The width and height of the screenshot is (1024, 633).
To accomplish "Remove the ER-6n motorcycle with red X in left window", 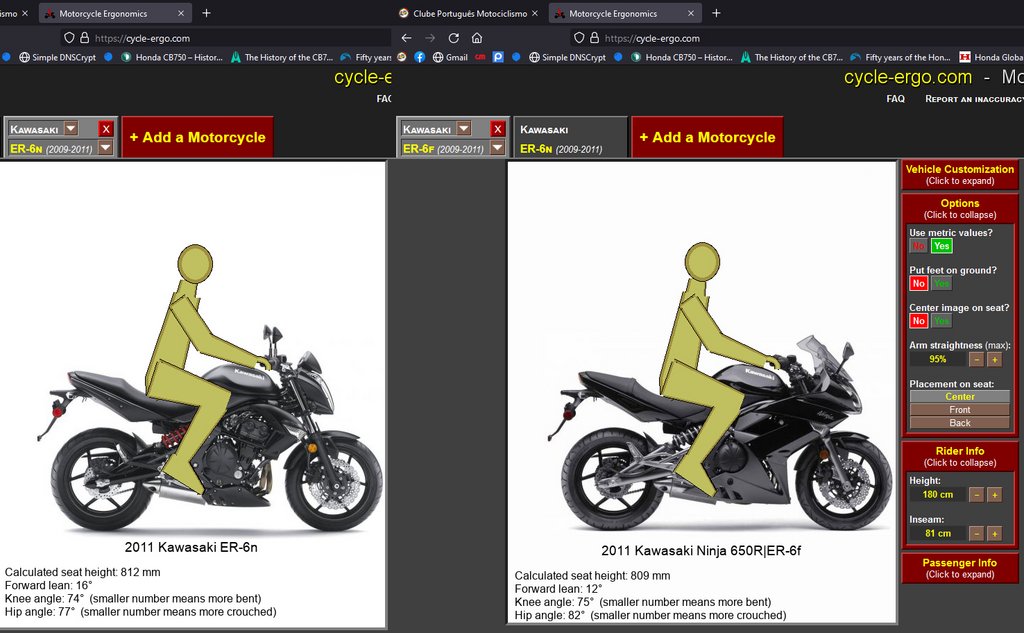I will tap(106, 129).
